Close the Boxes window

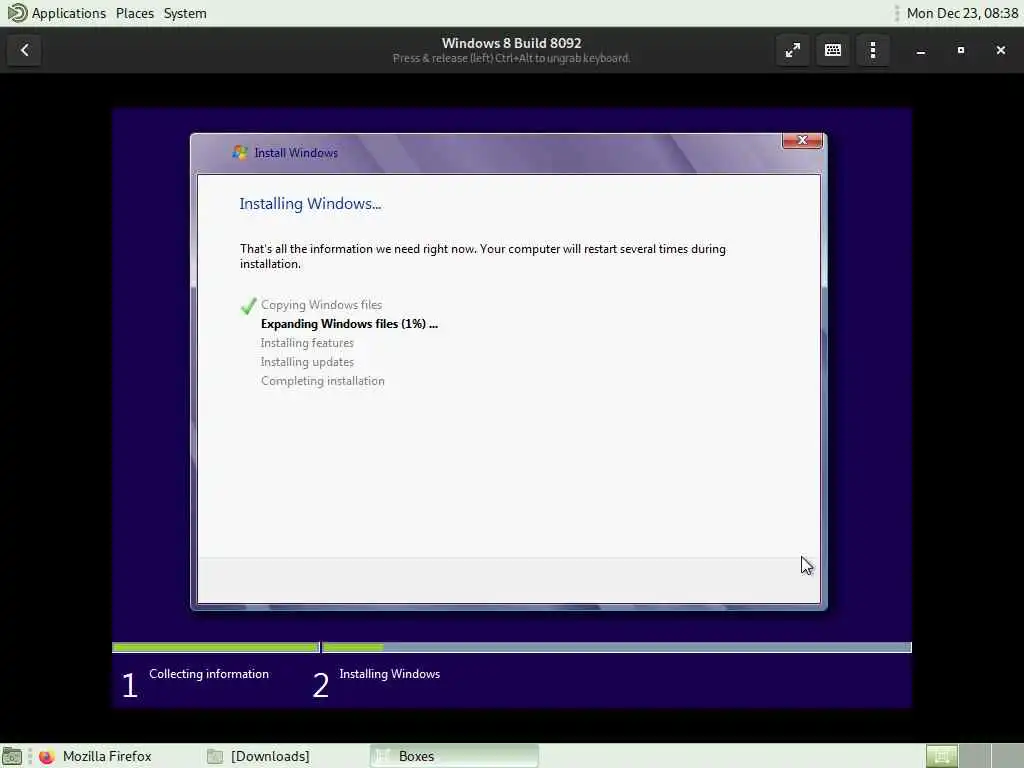click(x=1000, y=50)
